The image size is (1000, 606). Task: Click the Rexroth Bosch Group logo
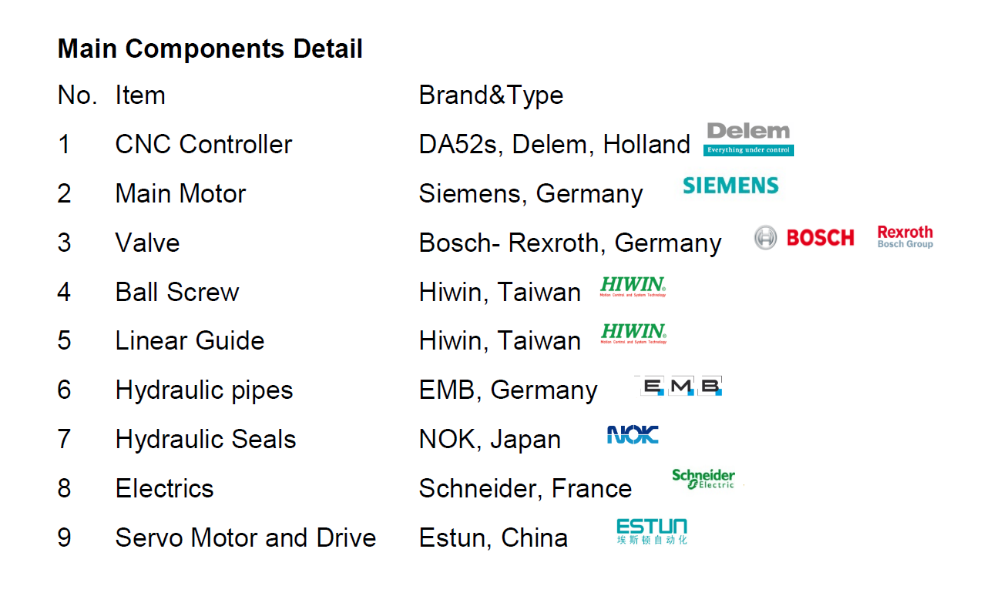[x=905, y=237]
